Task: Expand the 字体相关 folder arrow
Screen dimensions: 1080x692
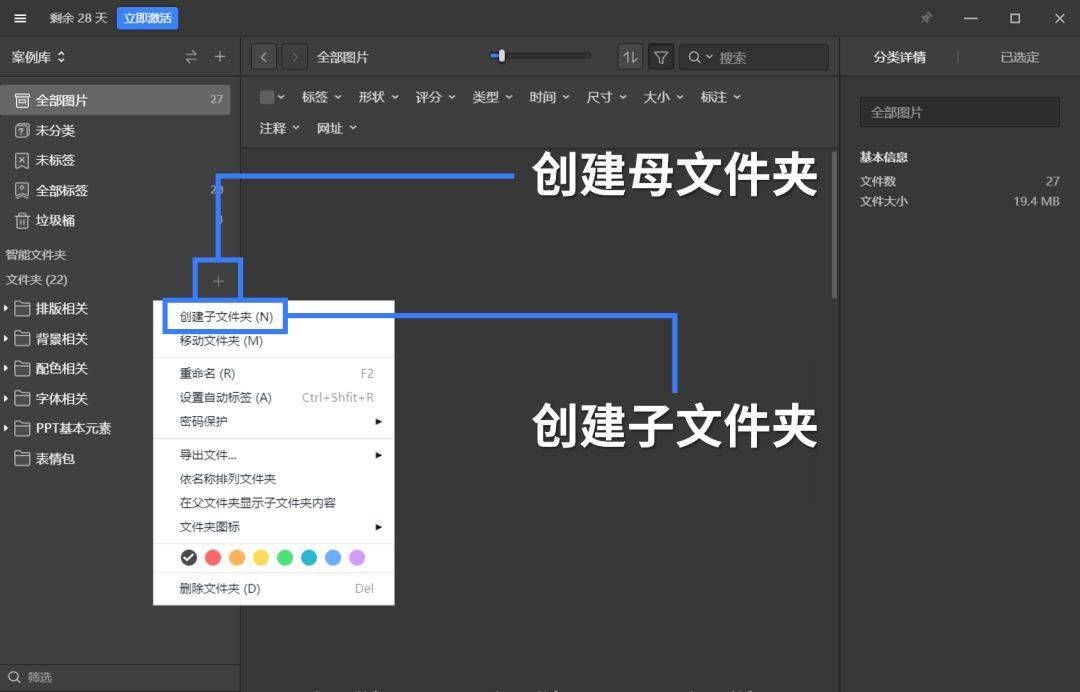Action: click(x=6, y=399)
